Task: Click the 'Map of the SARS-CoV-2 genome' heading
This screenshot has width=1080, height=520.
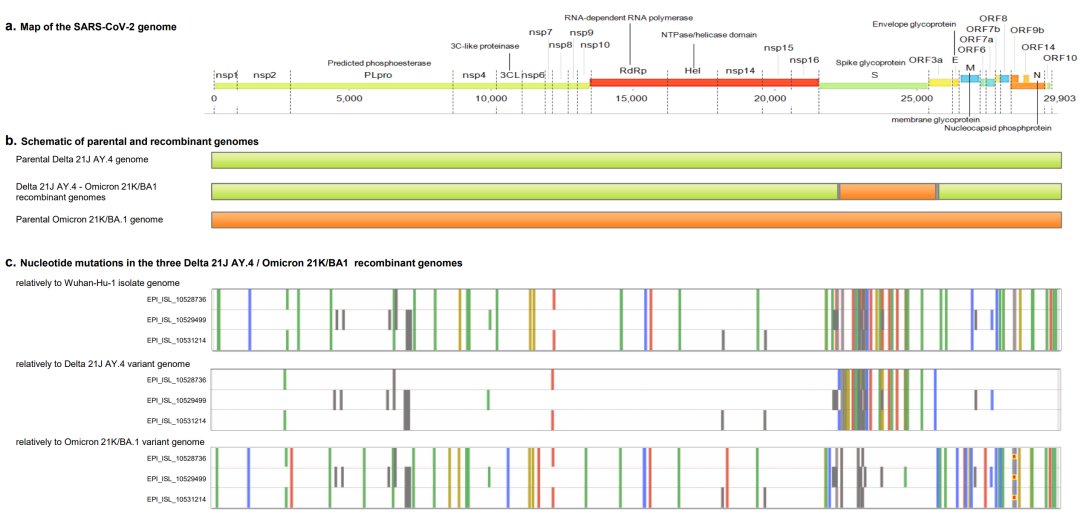Action: pos(98,25)
